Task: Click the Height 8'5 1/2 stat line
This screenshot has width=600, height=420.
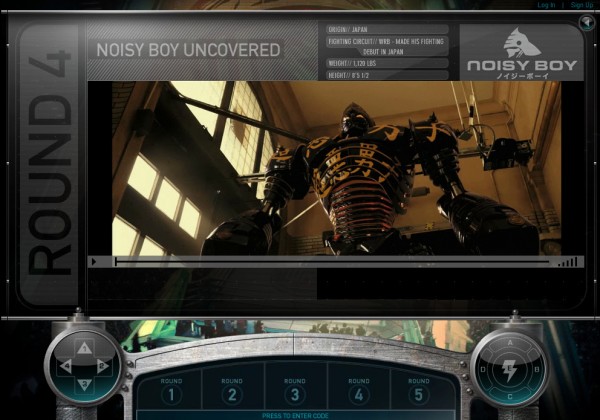Action: coord(387,75)
